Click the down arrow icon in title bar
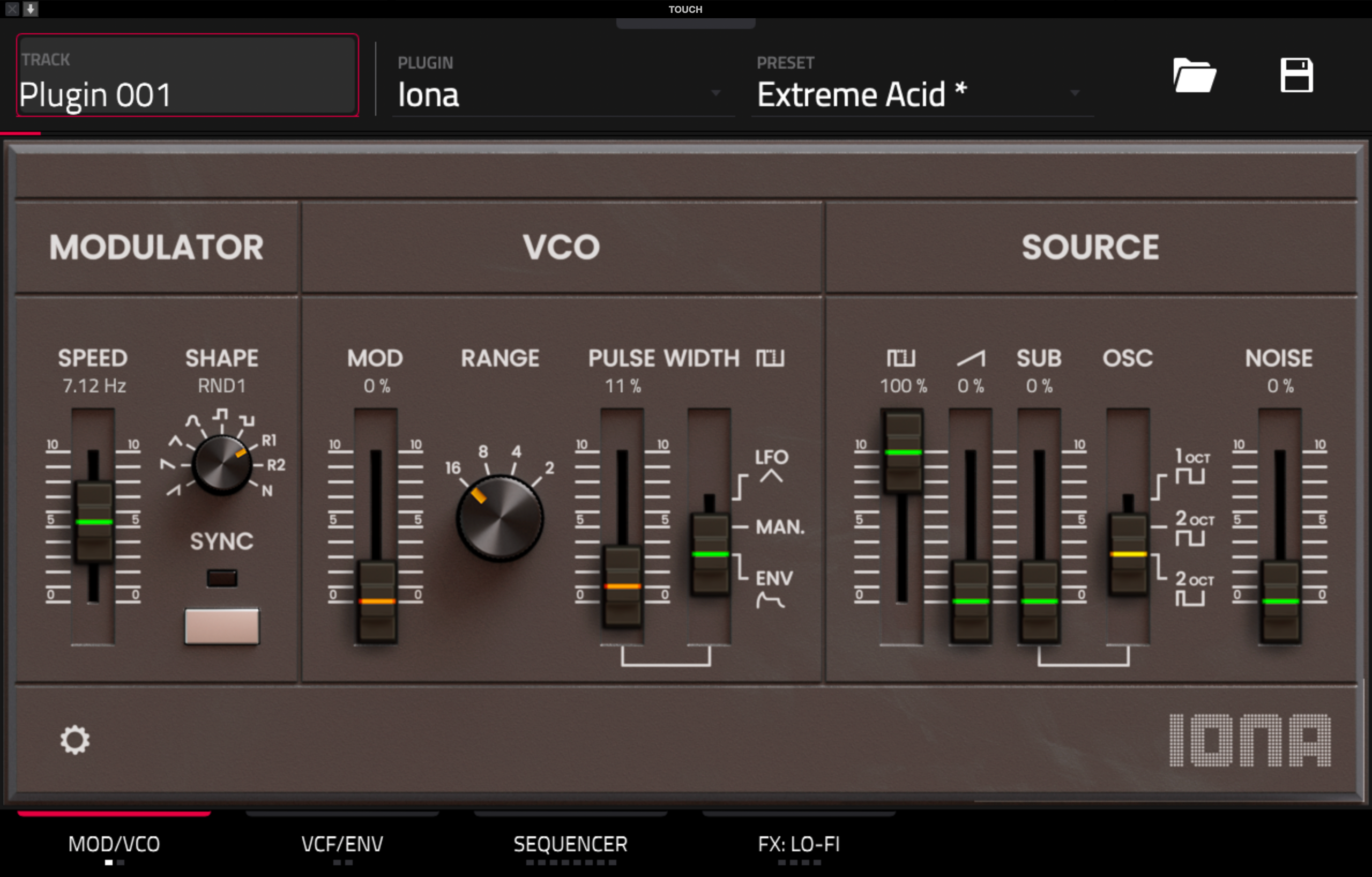The image size is (1372, 877). [31, 9]
